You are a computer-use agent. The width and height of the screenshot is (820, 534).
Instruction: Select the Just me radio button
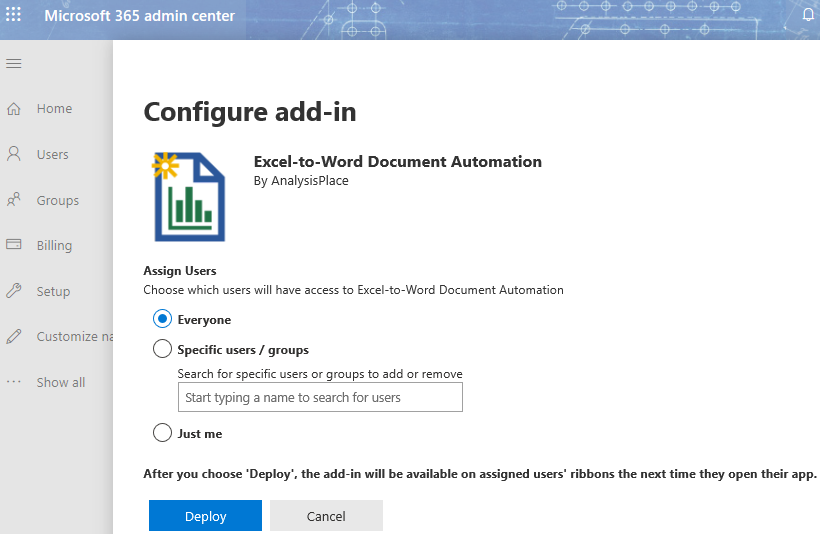pyautogui.click(x=162, y=433)
